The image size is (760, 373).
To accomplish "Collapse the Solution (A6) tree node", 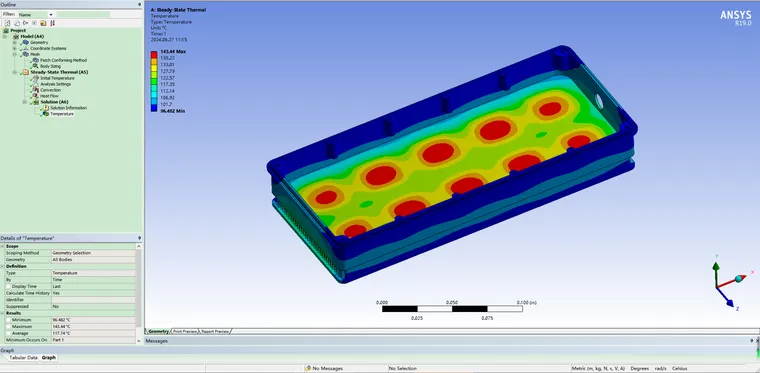I will [25, 102].
